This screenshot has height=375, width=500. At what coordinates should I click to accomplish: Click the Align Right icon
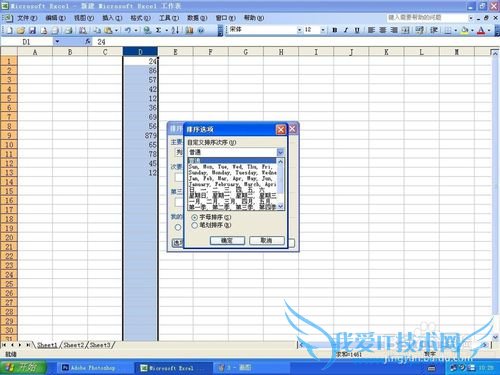pos(394,30)
